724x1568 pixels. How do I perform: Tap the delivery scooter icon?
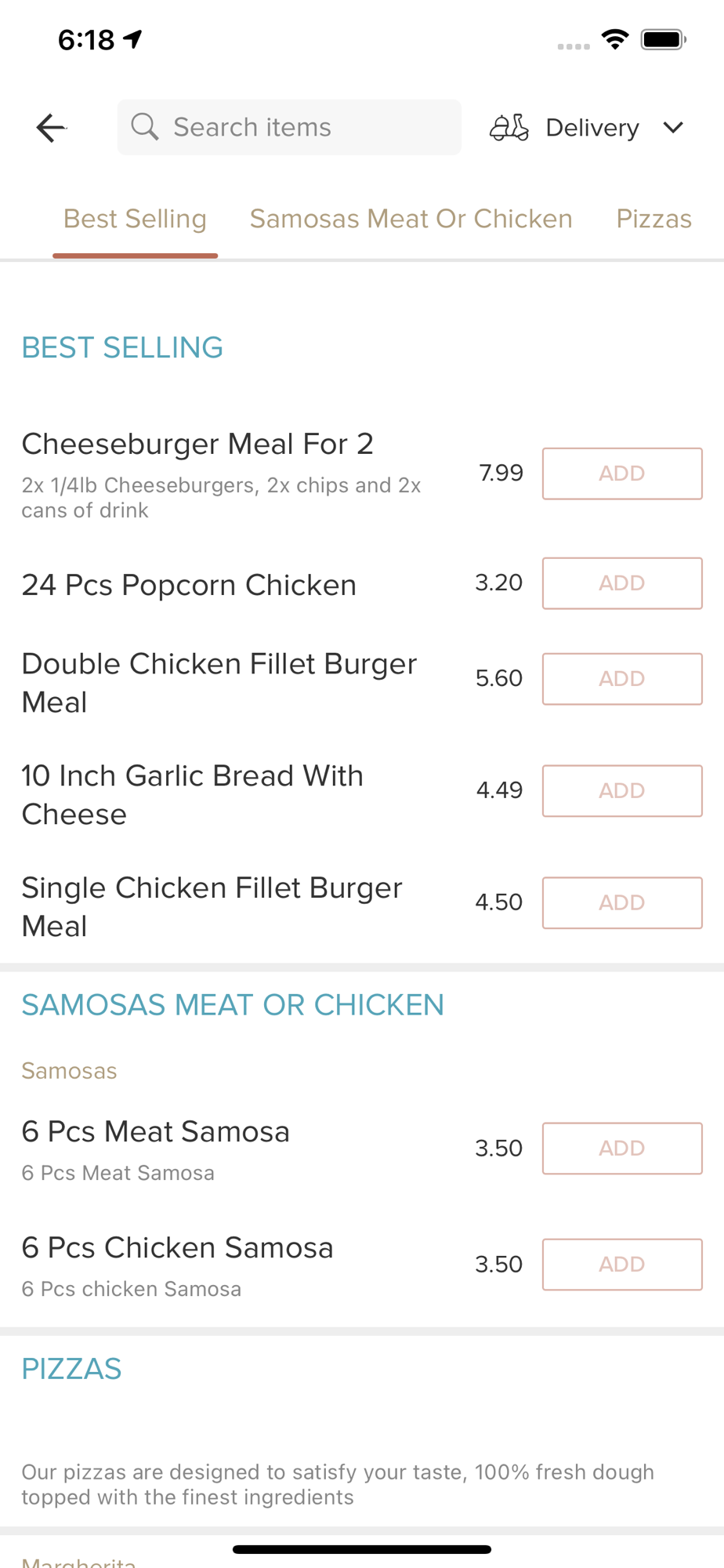point(509,127)
